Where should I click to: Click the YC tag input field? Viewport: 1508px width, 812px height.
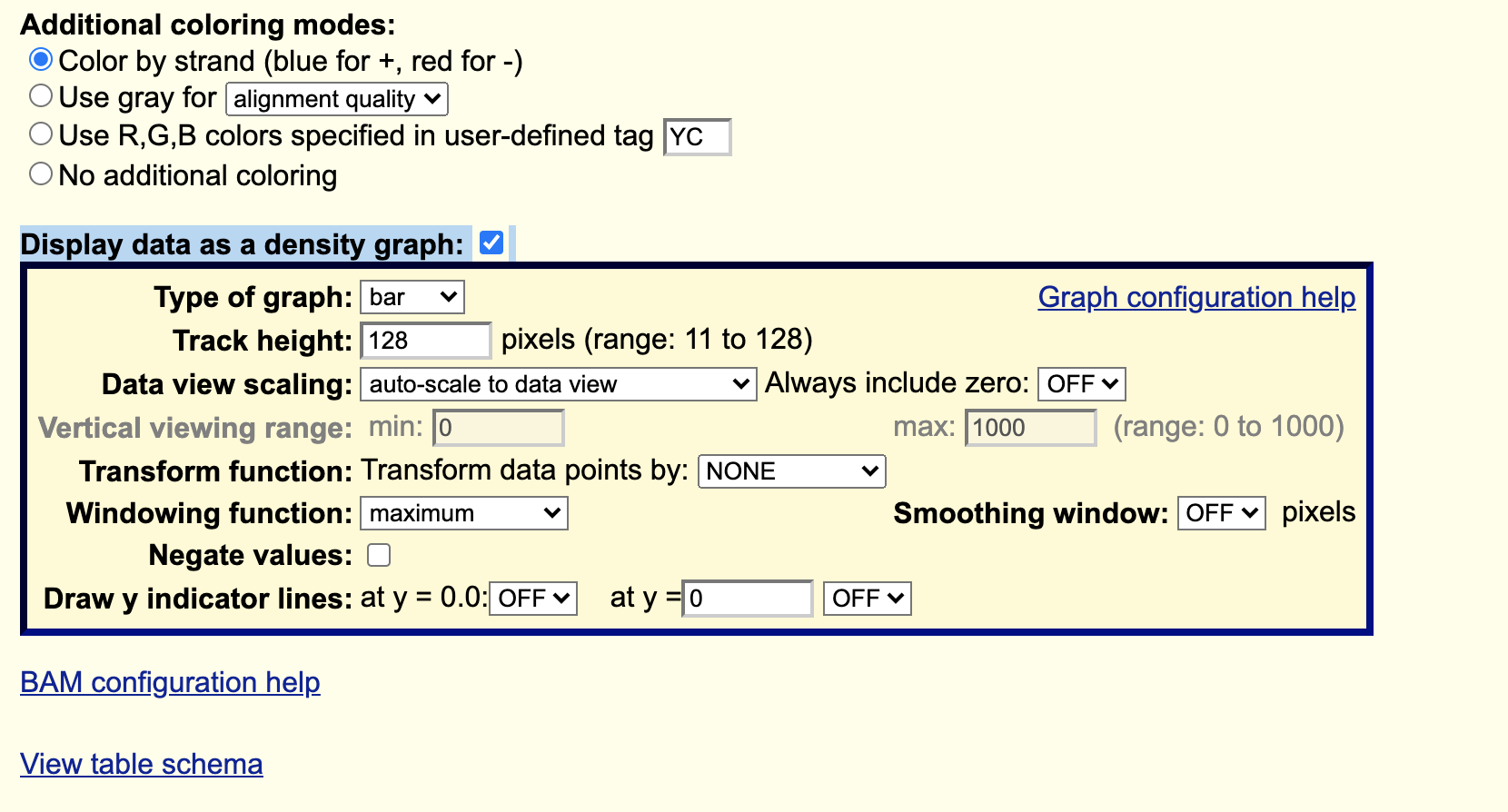coord(696,137)
